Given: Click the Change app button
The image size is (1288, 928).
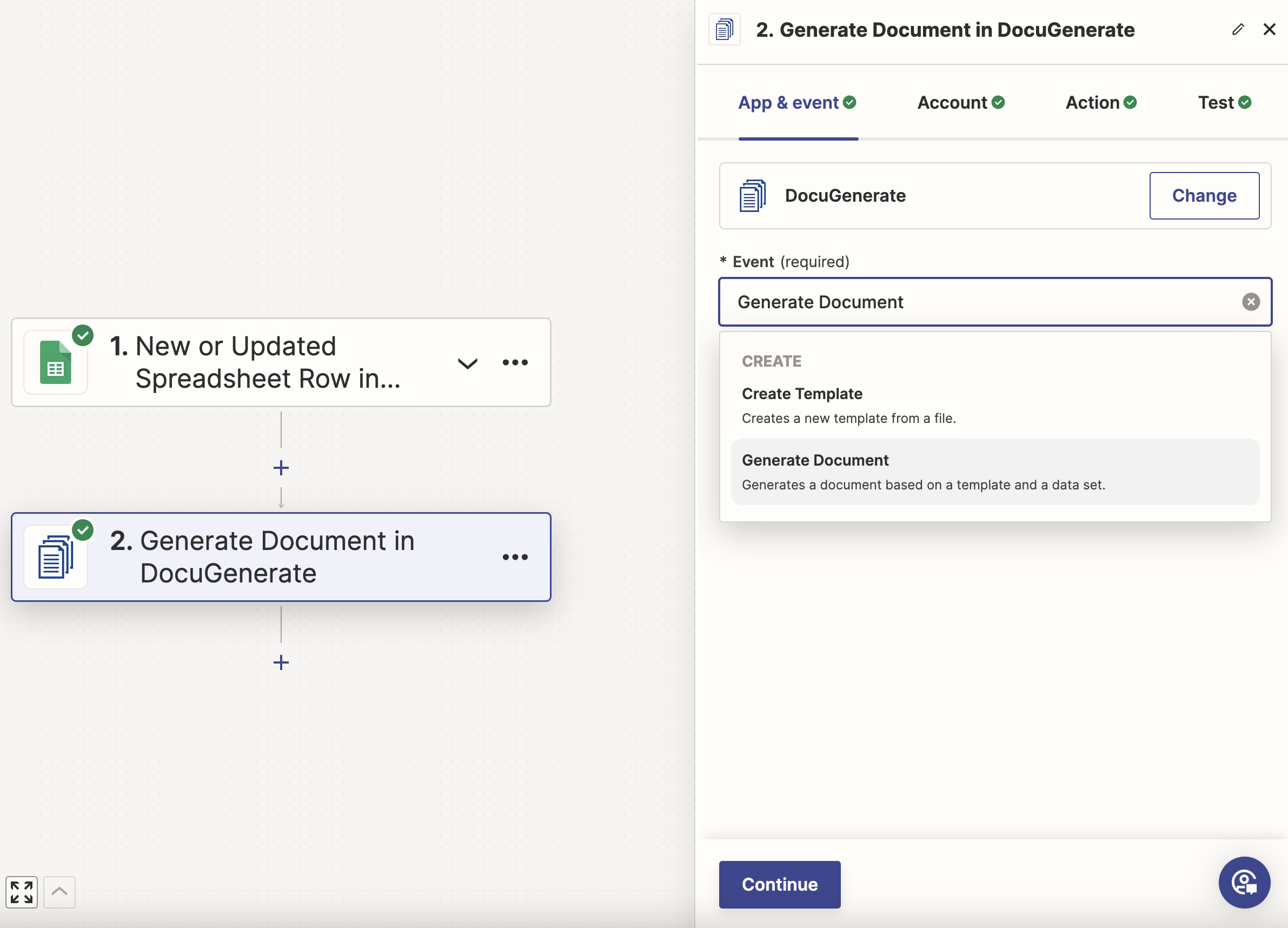Looking at the screenshot, I should [x=1204, y=196].
